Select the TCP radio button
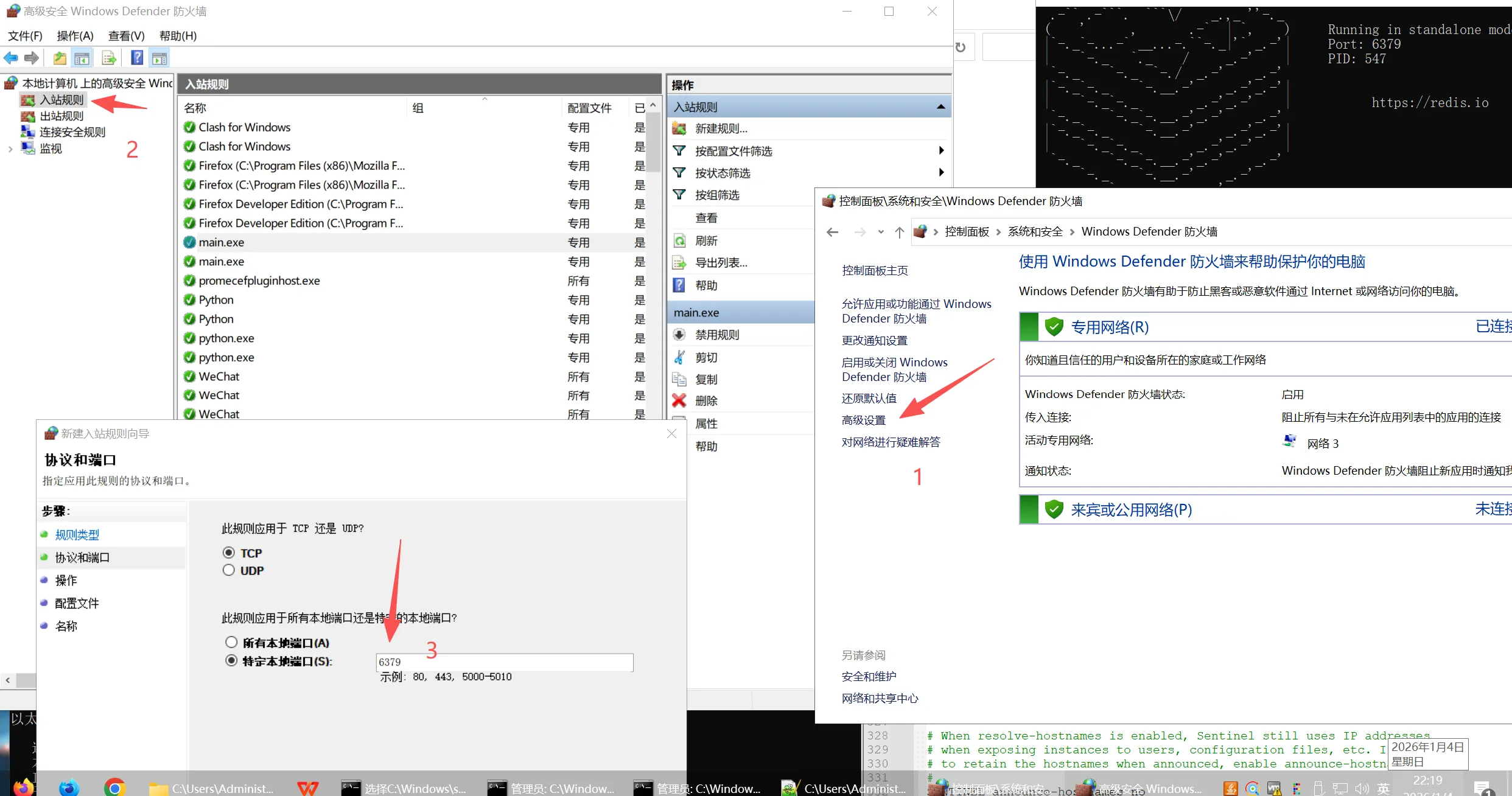1512x796 pixels. (229, 553)
